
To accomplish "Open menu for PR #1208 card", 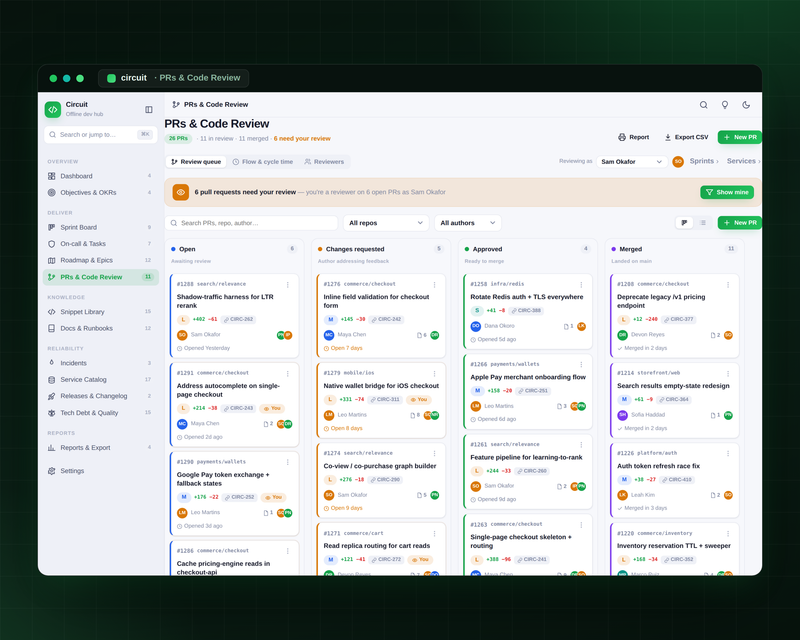I will click(x=728, y=285).
